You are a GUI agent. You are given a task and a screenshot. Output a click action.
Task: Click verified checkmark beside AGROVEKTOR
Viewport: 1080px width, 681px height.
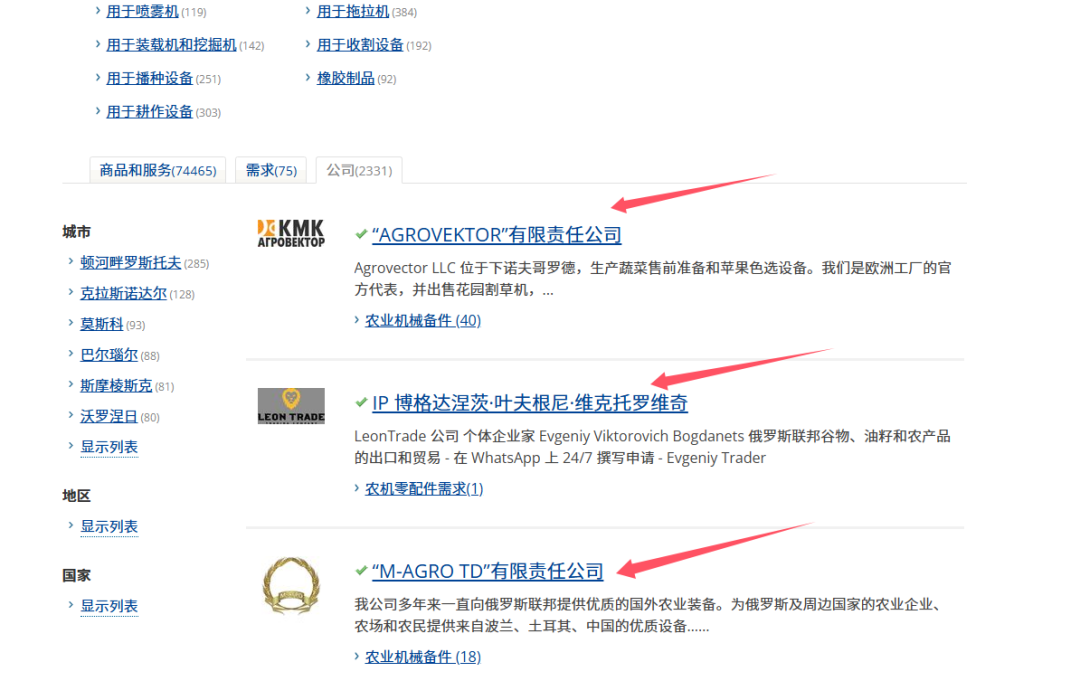[x=361, y=234]
